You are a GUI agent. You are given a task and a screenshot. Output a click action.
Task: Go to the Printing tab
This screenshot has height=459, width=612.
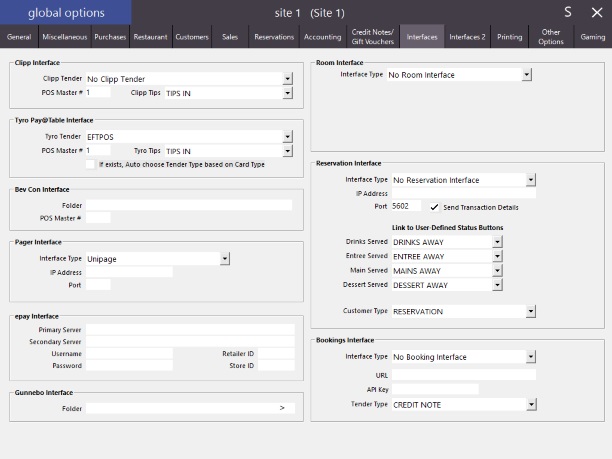click(x=510, y=37)
